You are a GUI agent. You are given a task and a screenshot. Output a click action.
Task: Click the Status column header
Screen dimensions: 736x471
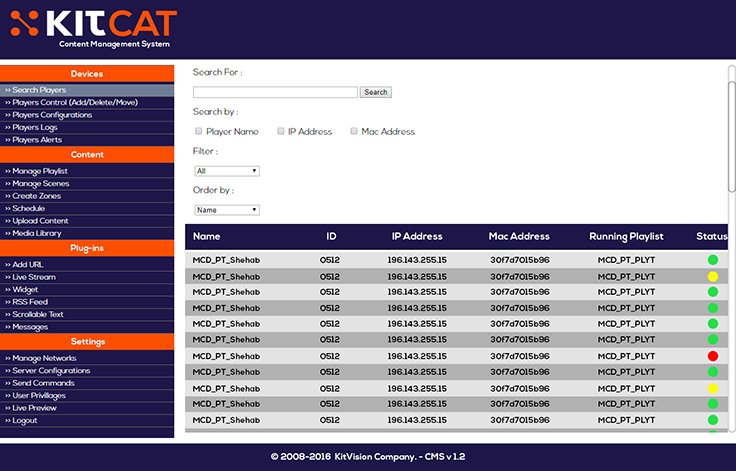[x=712, y=237]
